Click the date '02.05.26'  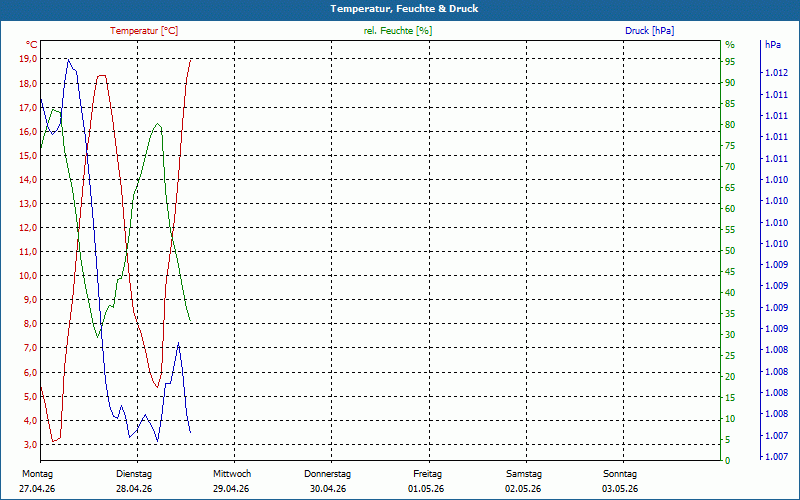(523, 489)
